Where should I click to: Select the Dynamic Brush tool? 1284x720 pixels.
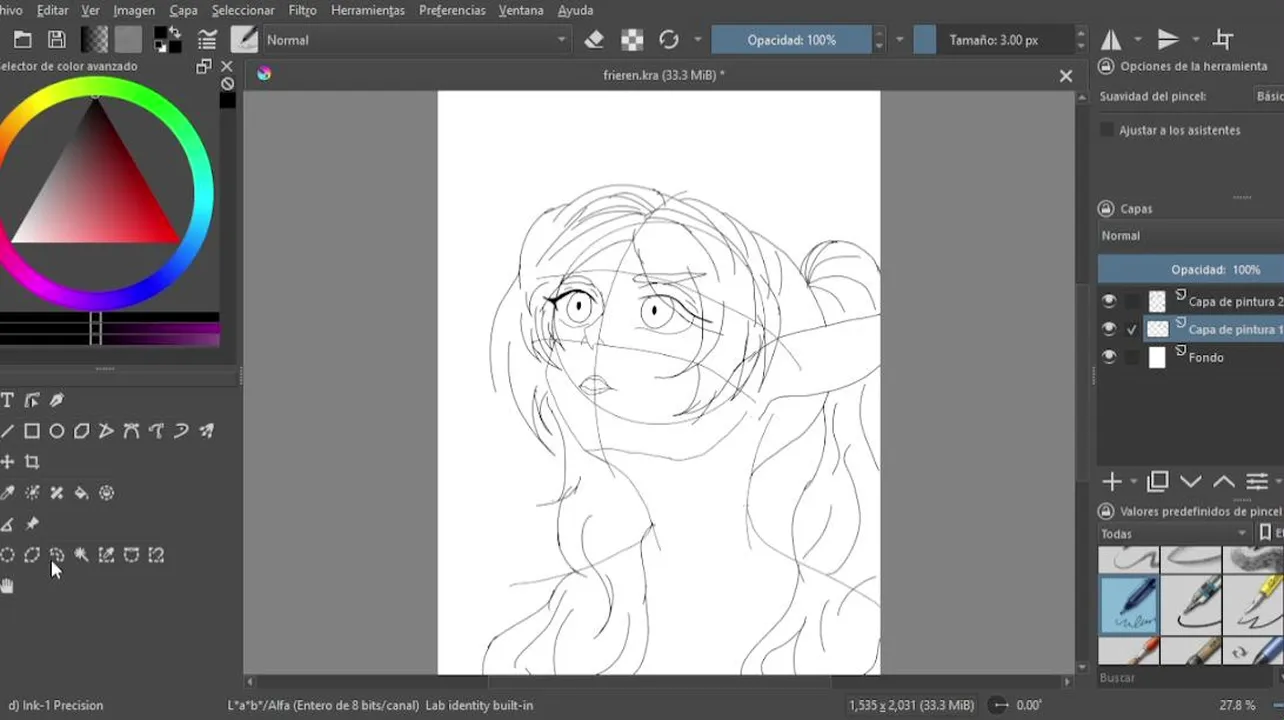point(181,431)
